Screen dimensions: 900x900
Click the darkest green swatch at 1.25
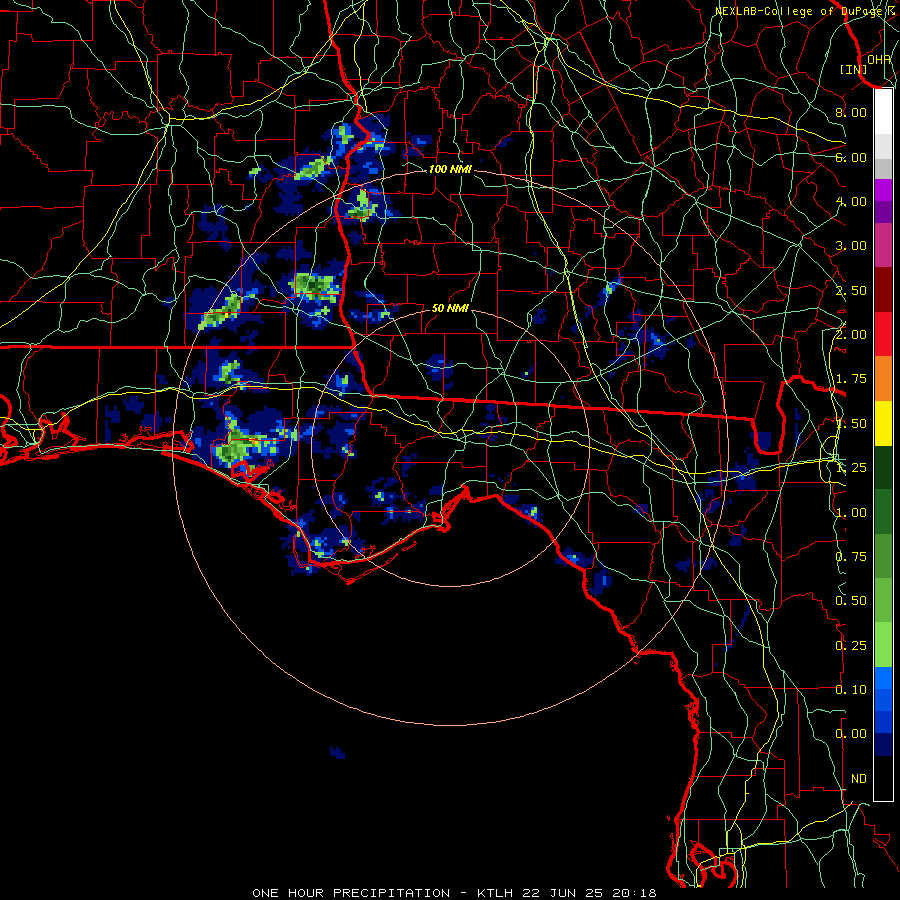tap(883, 468)
